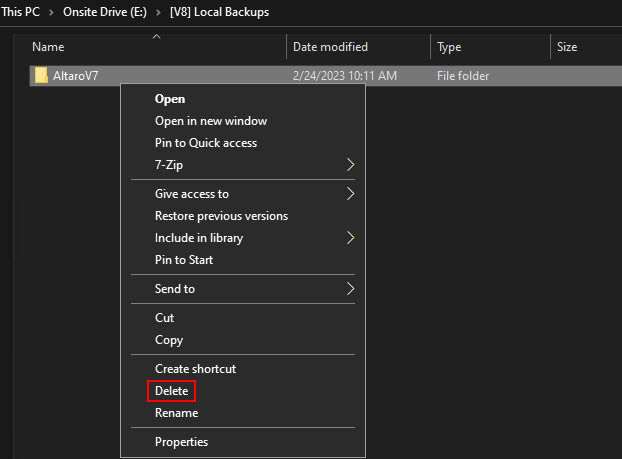This screenshot has width=622, height=459.
Task: Select Pin to Quick access
Action: click(205, 143)
